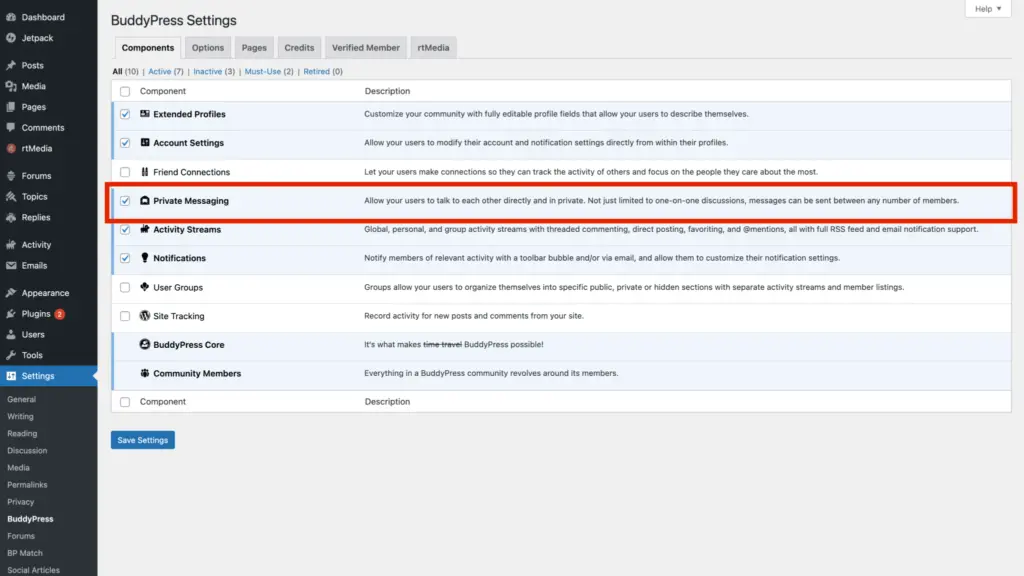Enable the User Groups checkbox
The image size is (1024, 576).
point(125,288)
